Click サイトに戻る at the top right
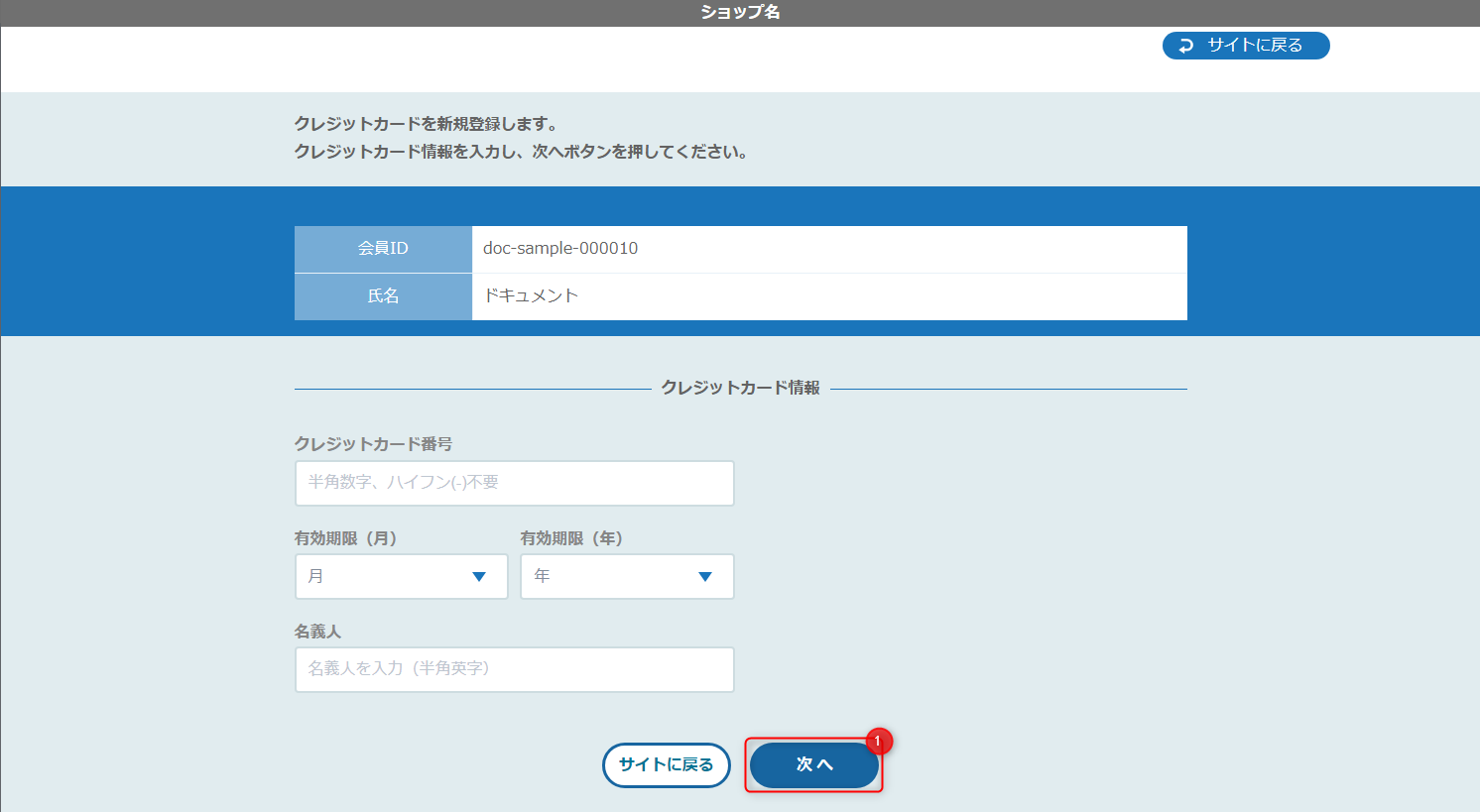Viewport: 1480px width, 812px height. click(1246, 45)
